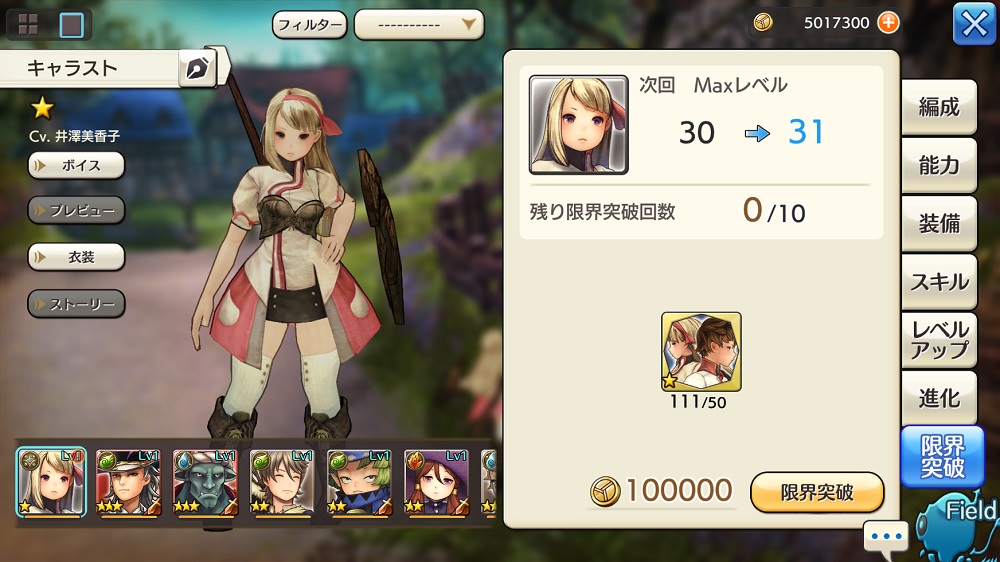Open the レベルアップ level up tab
This screenshot has height=562, width=1000.
pos(939,339)
